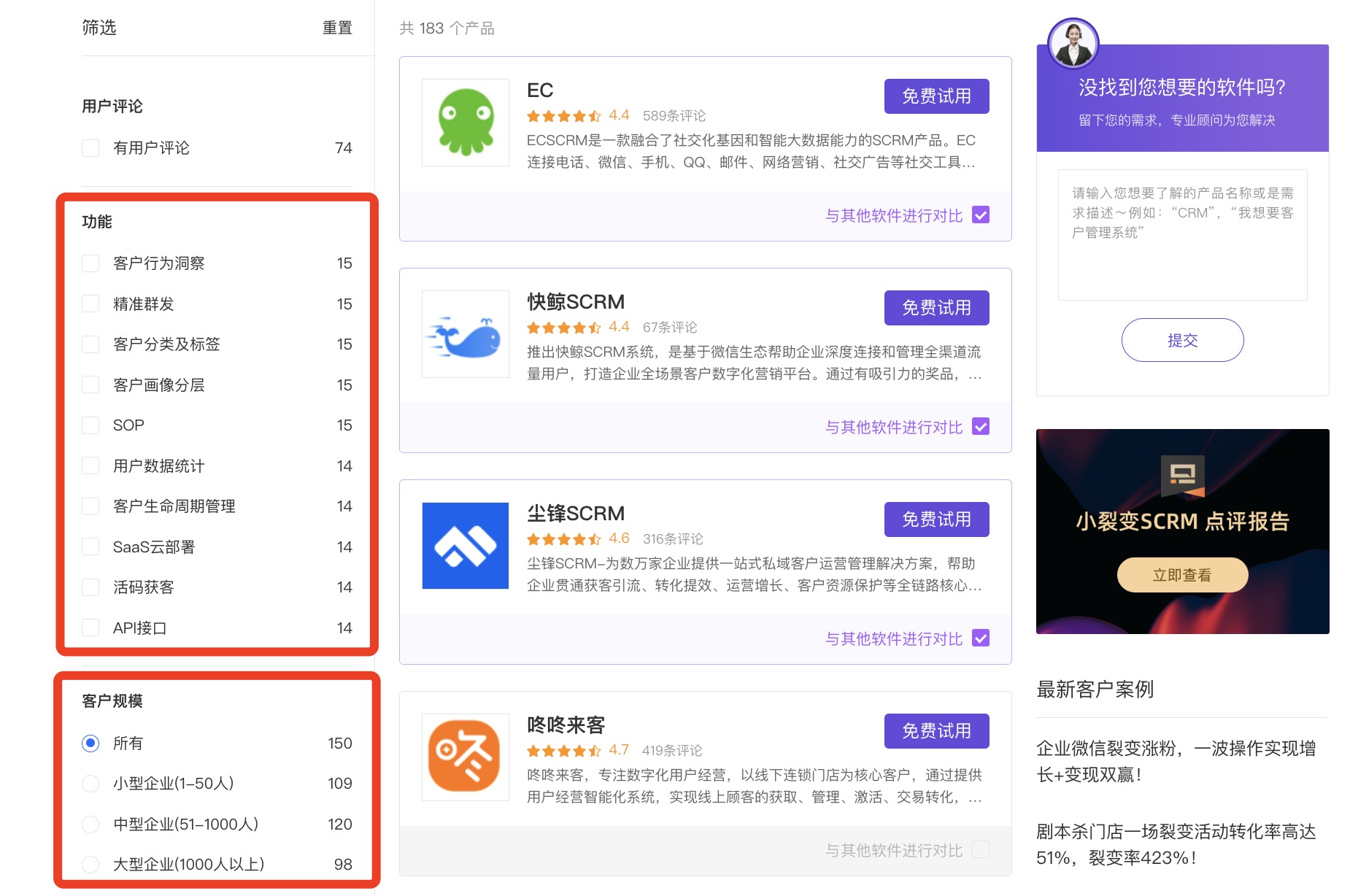Open the 企业微信裂变涨粉 customer case link
Viewport: 1350px width, 896px height.
pyautogui.click(x=1176, y=761)
